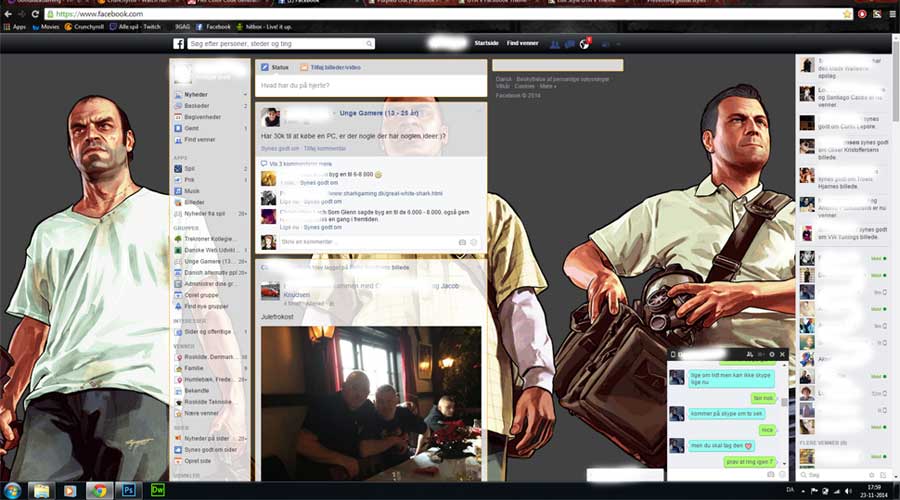
Task: Click the browser back arrow
Action: point(8,14)
